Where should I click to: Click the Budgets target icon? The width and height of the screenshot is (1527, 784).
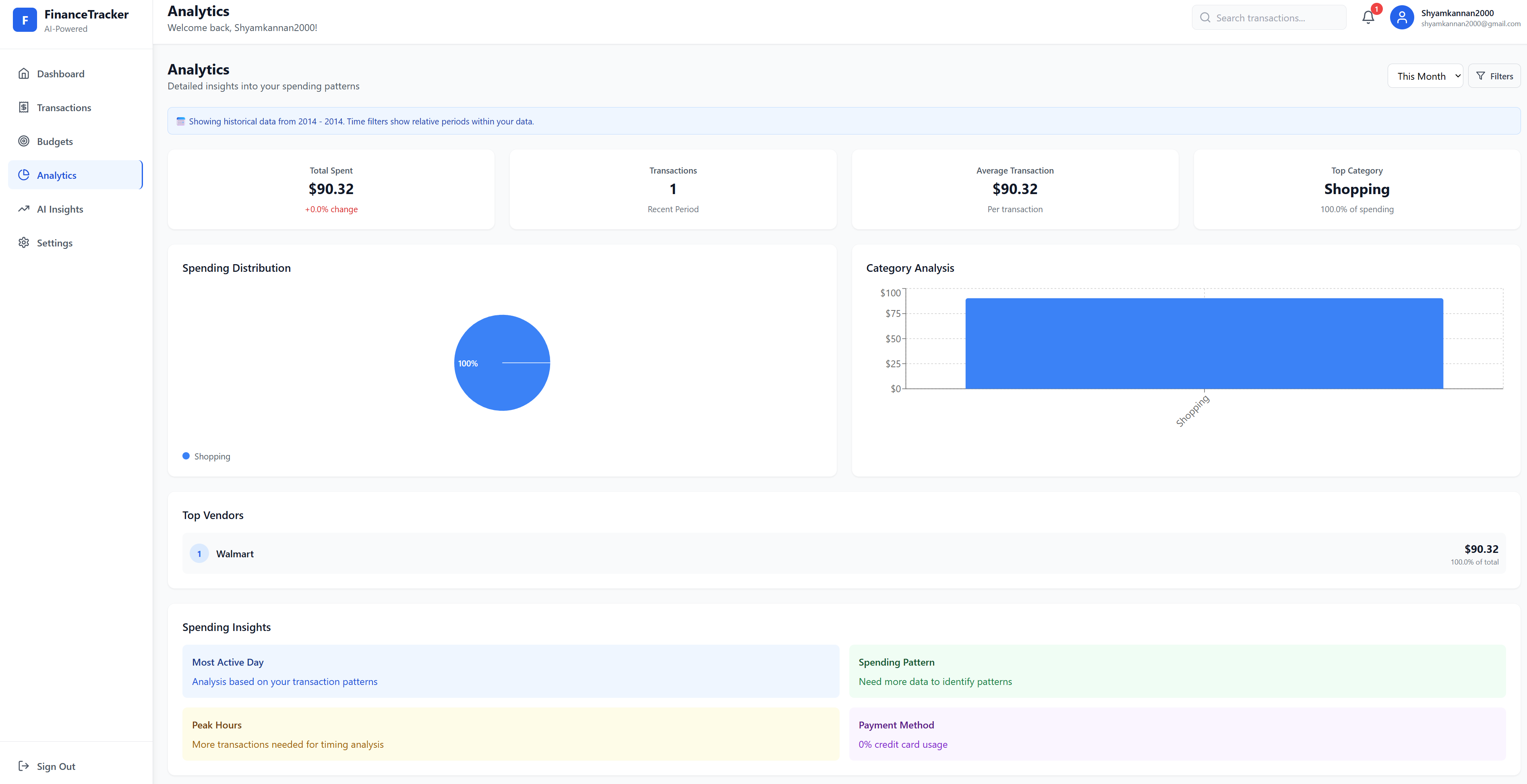[24, 141]
